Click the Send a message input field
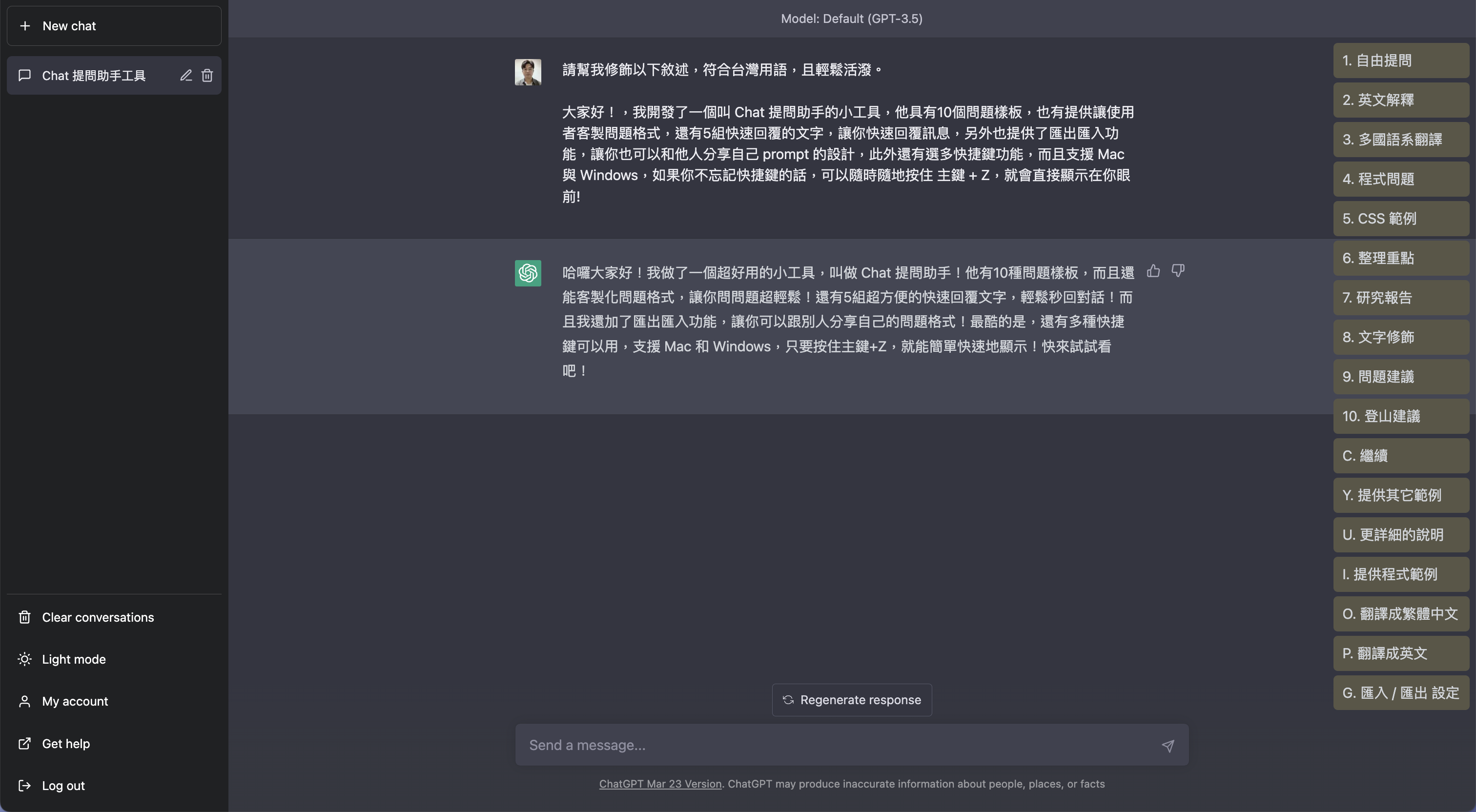Viewport: 1476px width, 812px height. 837,745
